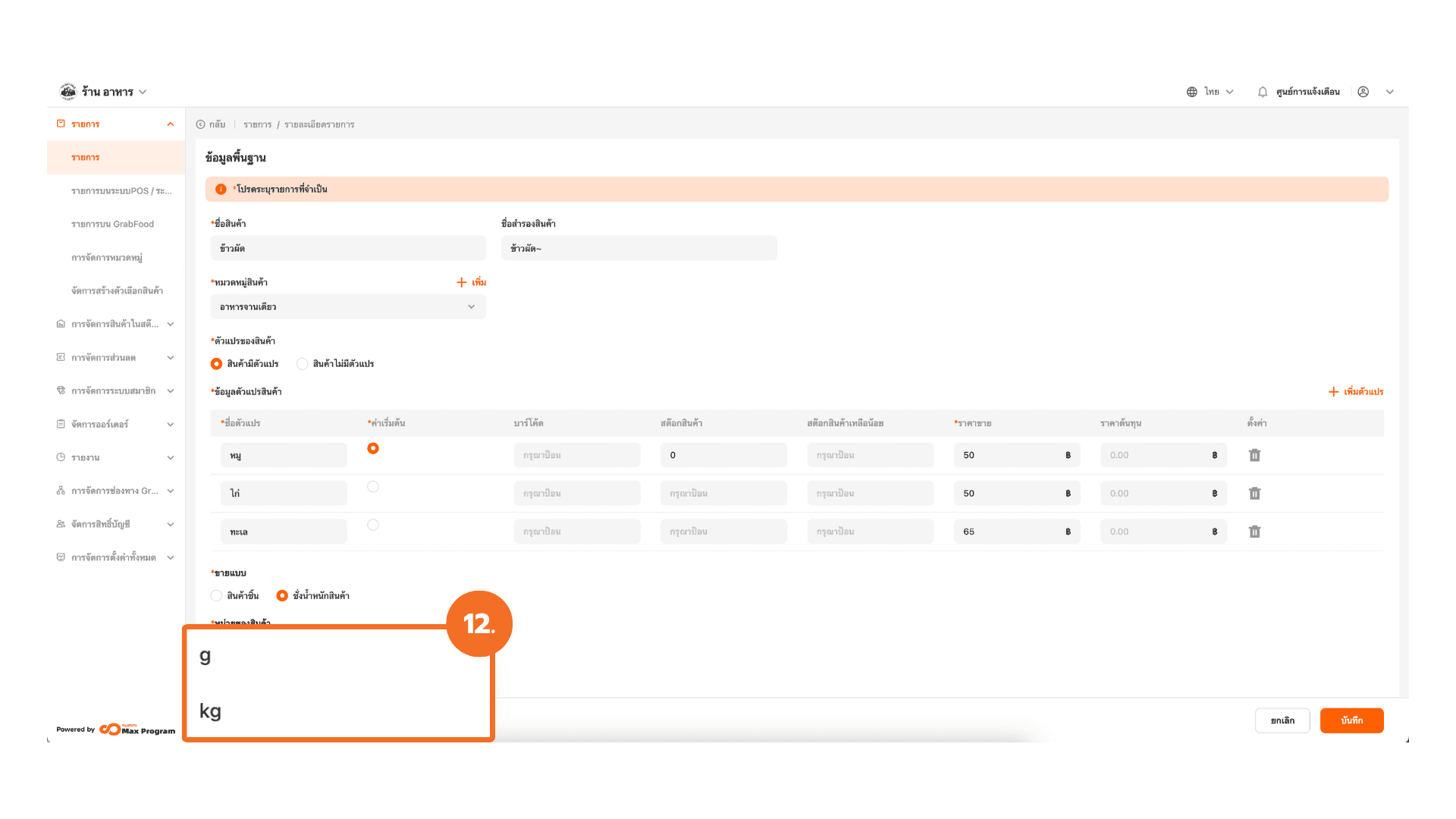Click the ยกเลิก cancel button

[x=1282, y=720]
